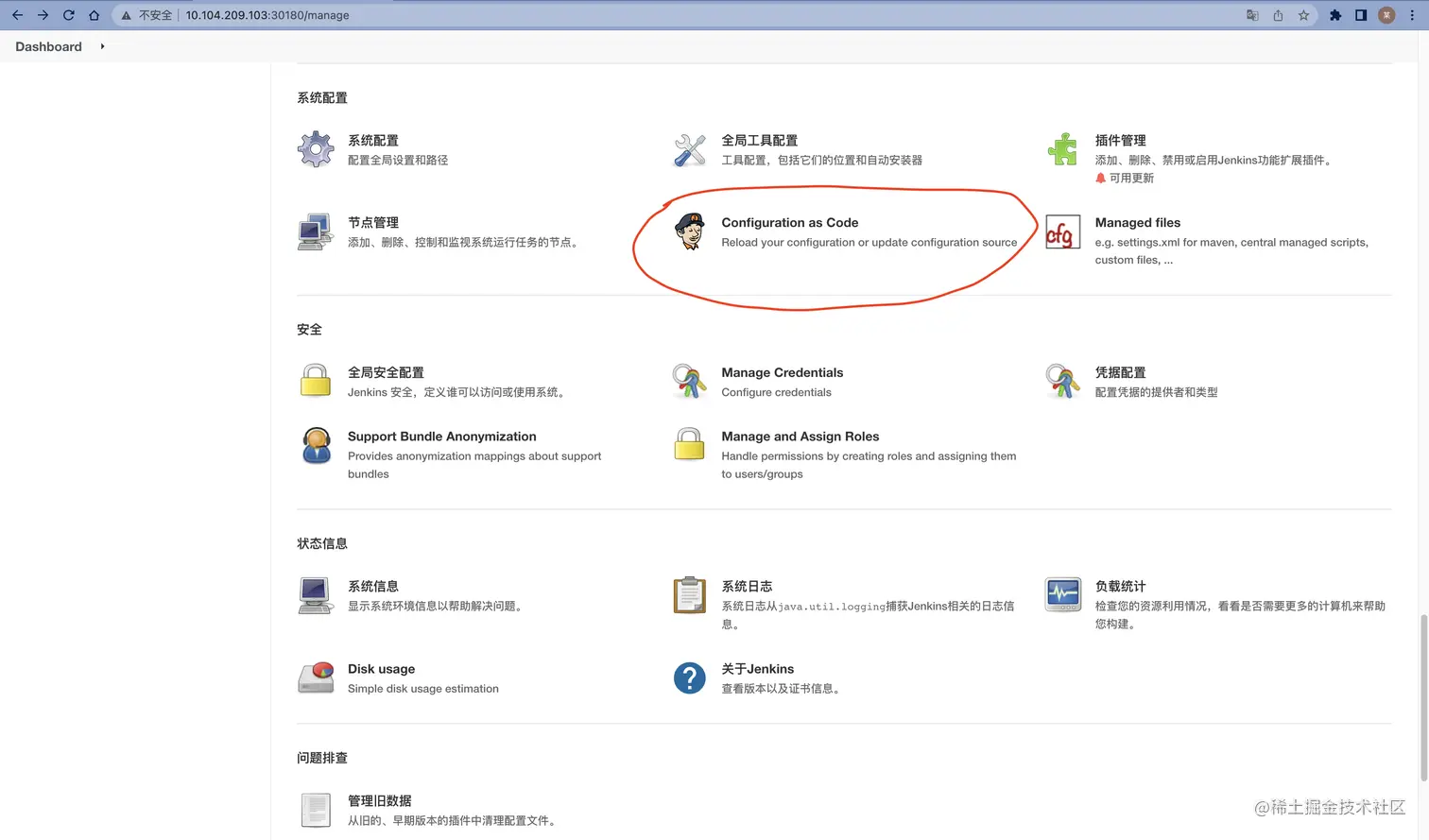Click the credential configuration keys icon
The height and width of the screenshot is (840, 1429).
1062,381
